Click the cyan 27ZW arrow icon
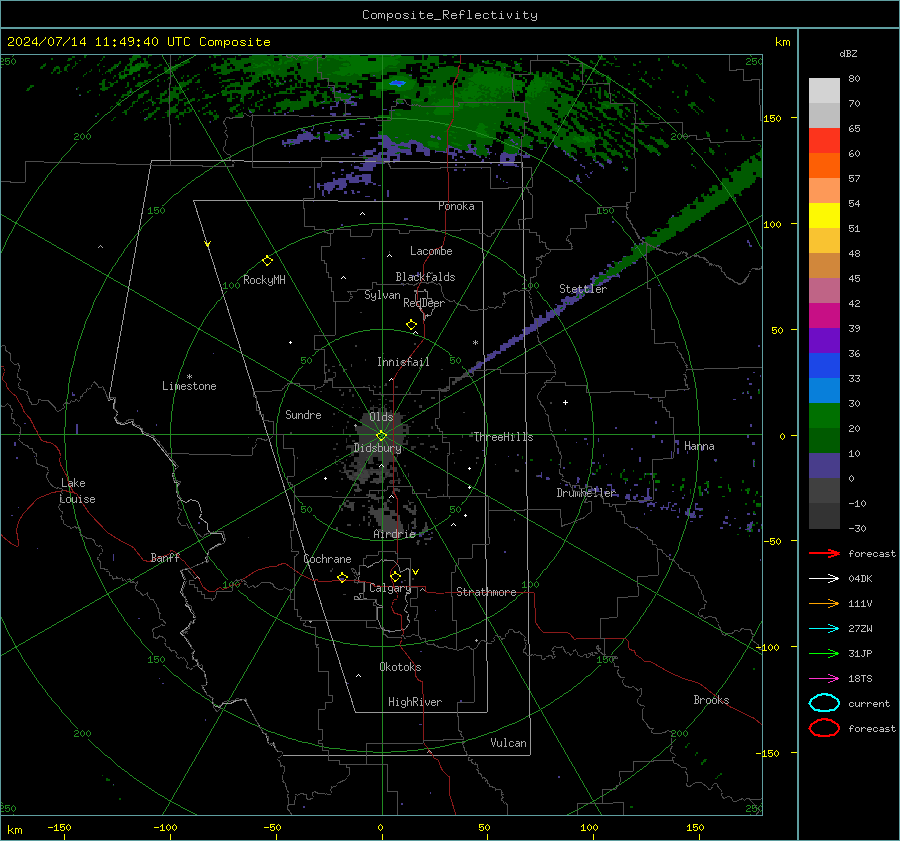 pyautogui.click(x=824, y=629)
